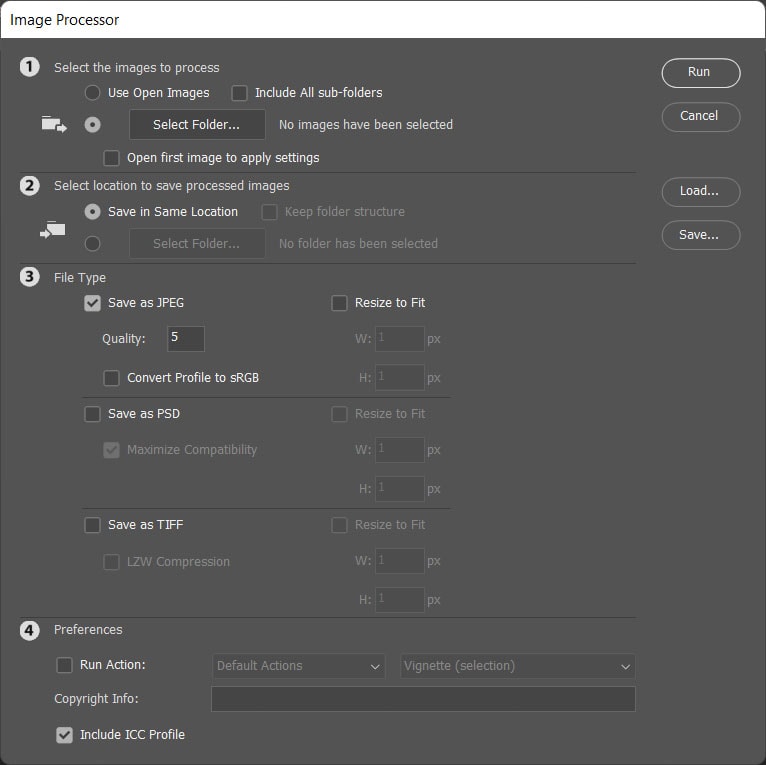The image size is (766, 765).
Task: Expand the Vignette (selection) action dropdown
Action: [x=518, y=666]
